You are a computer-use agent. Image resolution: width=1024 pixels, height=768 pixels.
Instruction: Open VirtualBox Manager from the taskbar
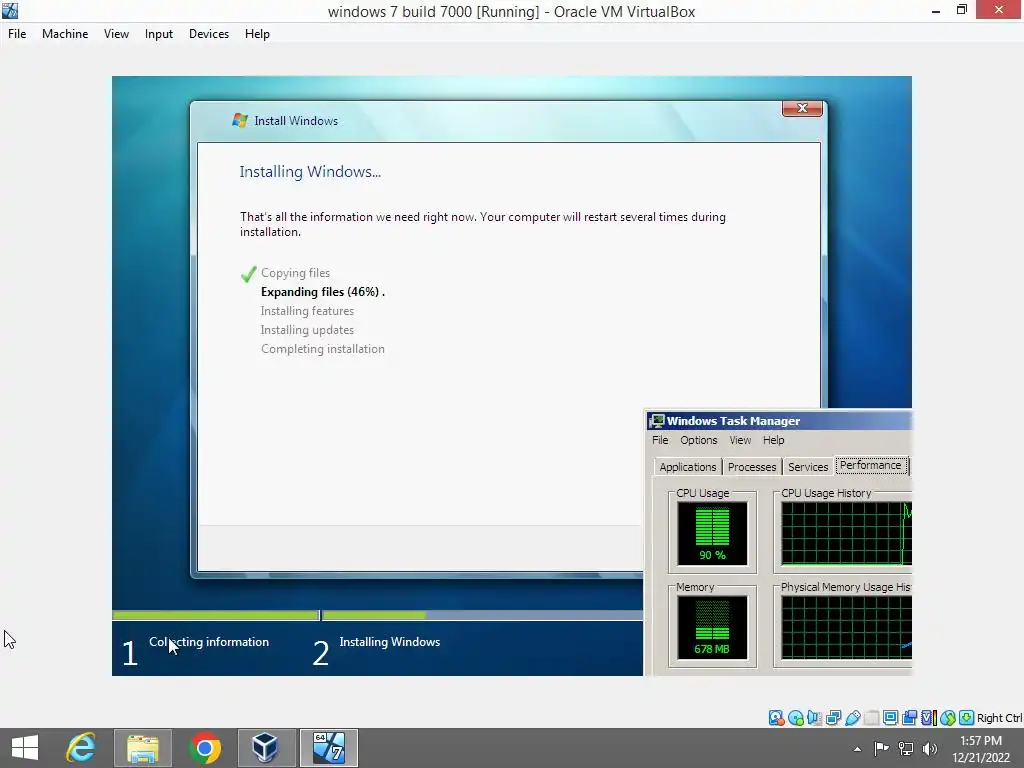click(266, 748)
